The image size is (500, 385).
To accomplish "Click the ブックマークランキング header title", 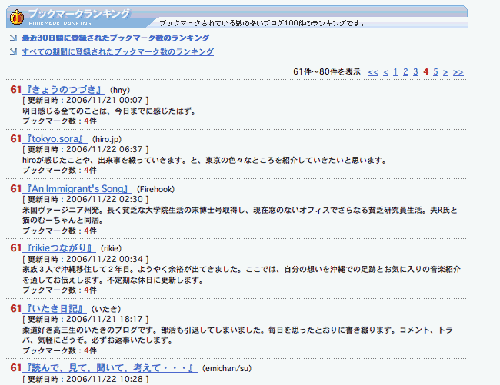I will coord(79,14).
